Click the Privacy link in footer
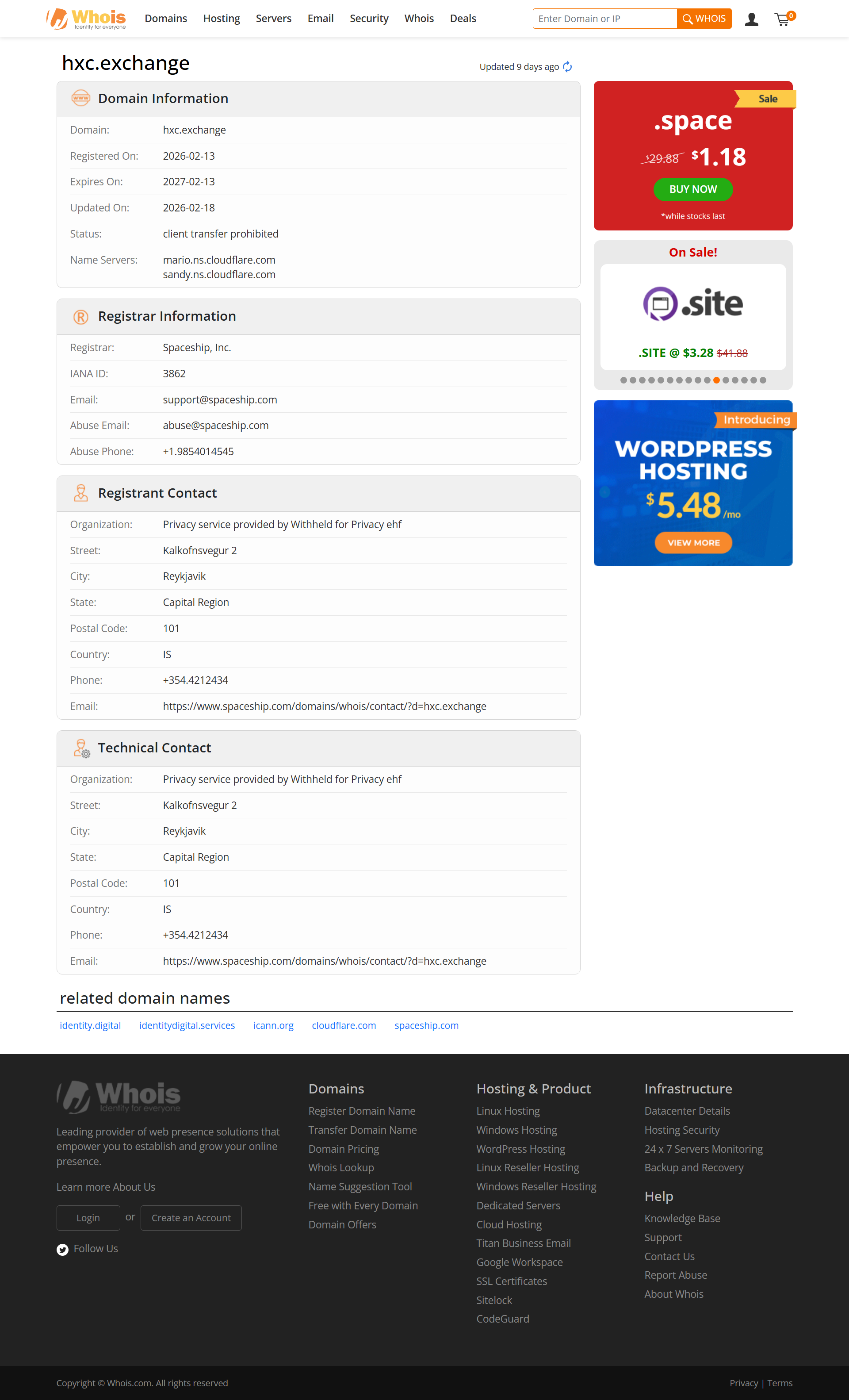 click(743, 1384)
